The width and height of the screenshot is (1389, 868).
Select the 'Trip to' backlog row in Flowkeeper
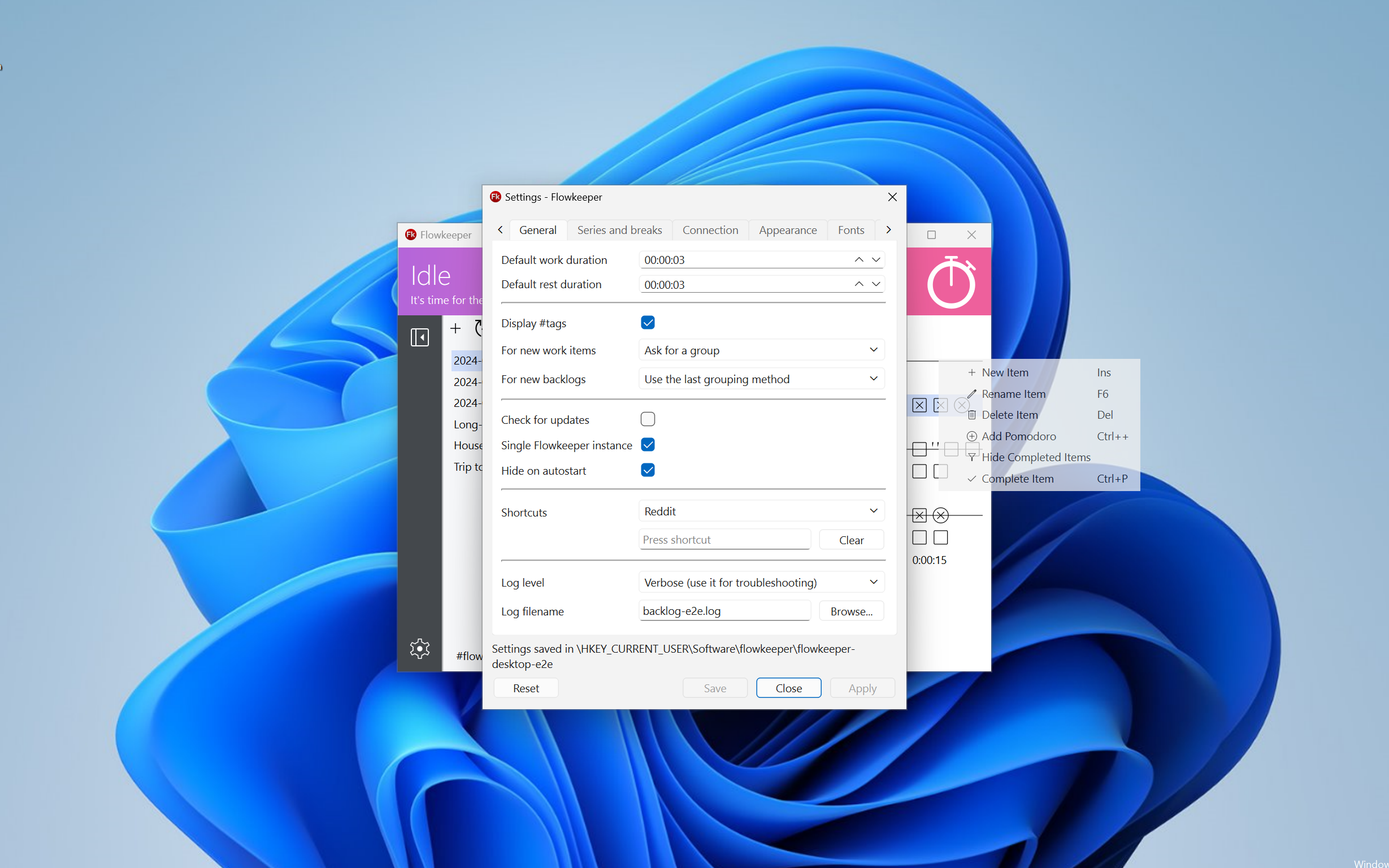[467, 467]
